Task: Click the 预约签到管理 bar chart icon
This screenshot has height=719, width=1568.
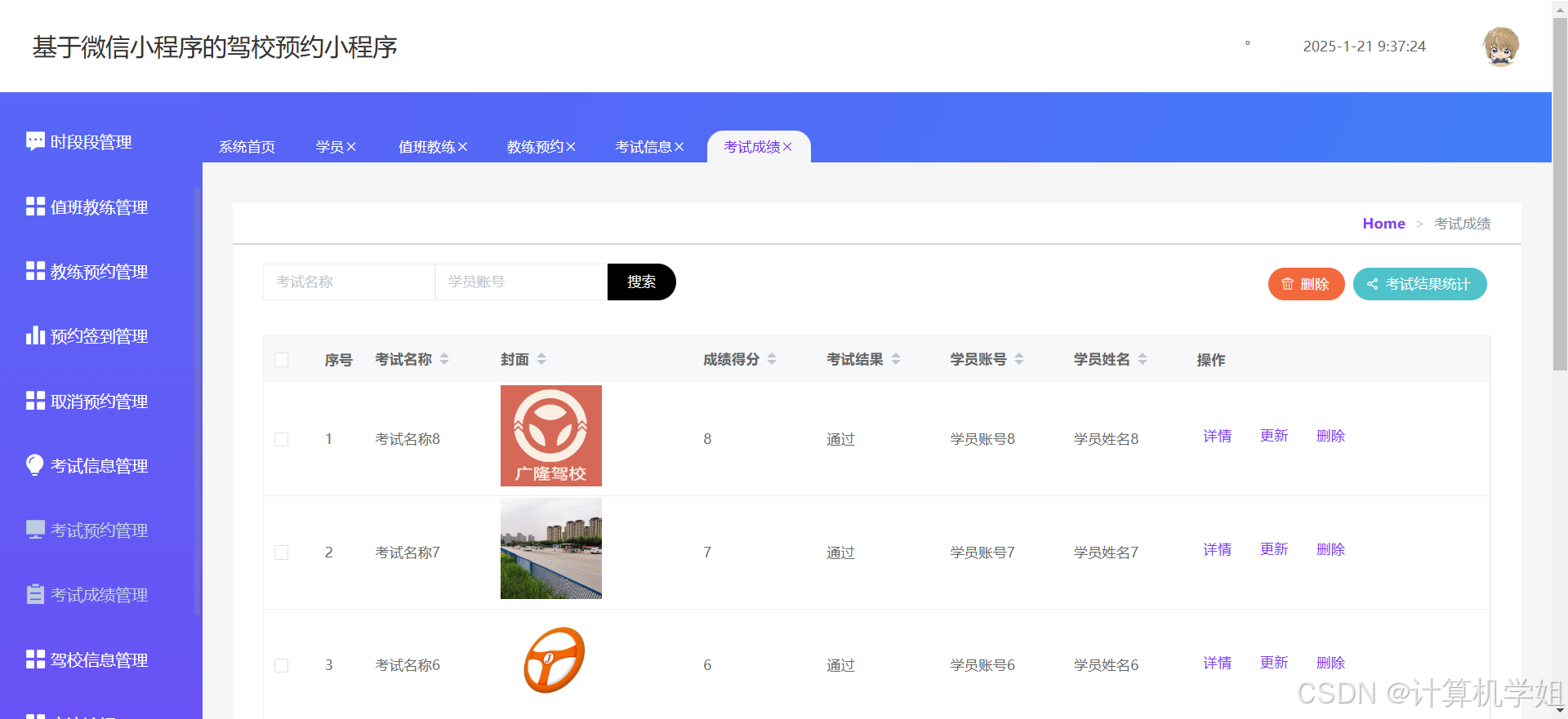Action: pyautogui.click(x=35, y=335)
